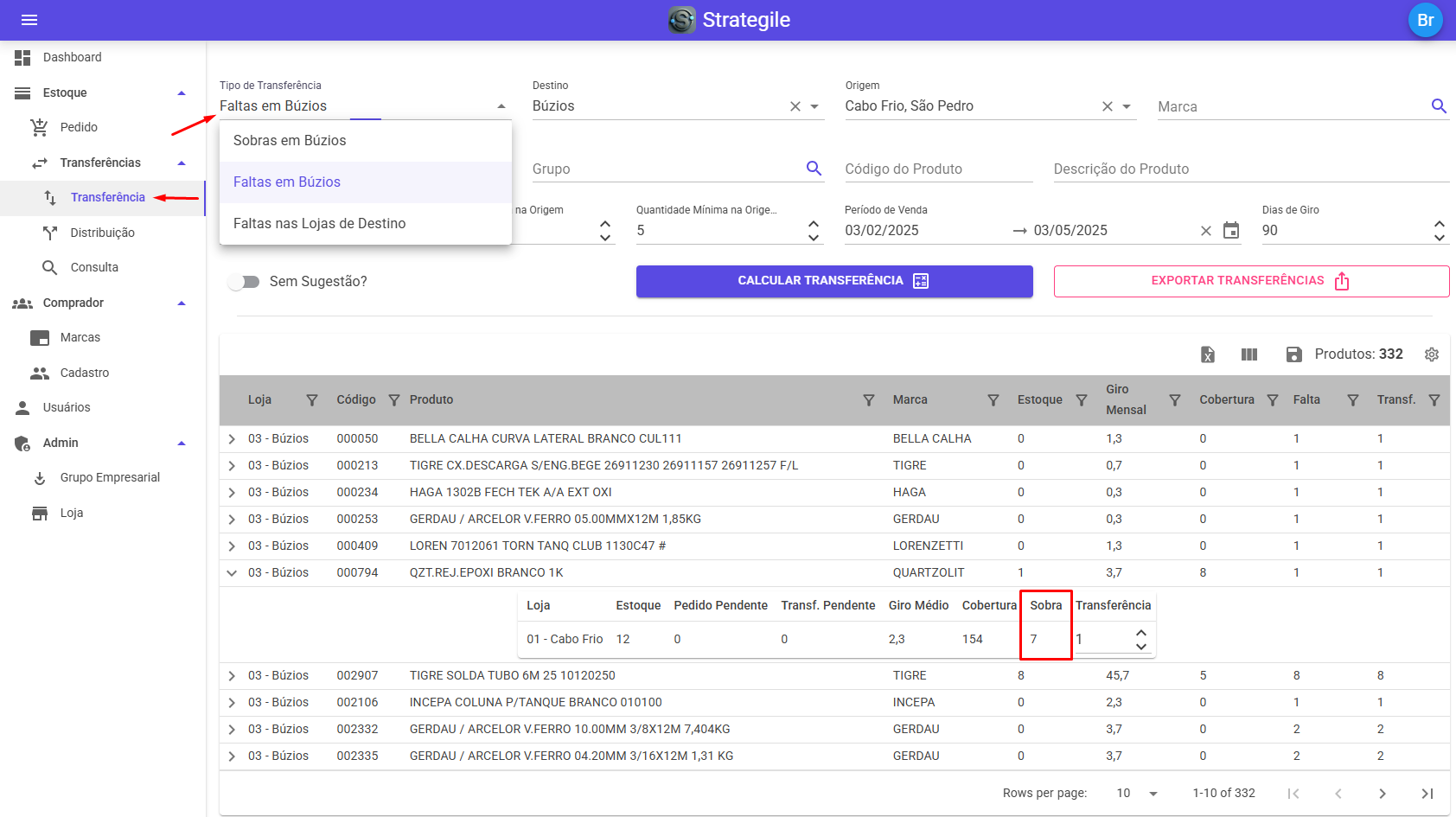Open the hamburger navigation menu

point(29,20)
